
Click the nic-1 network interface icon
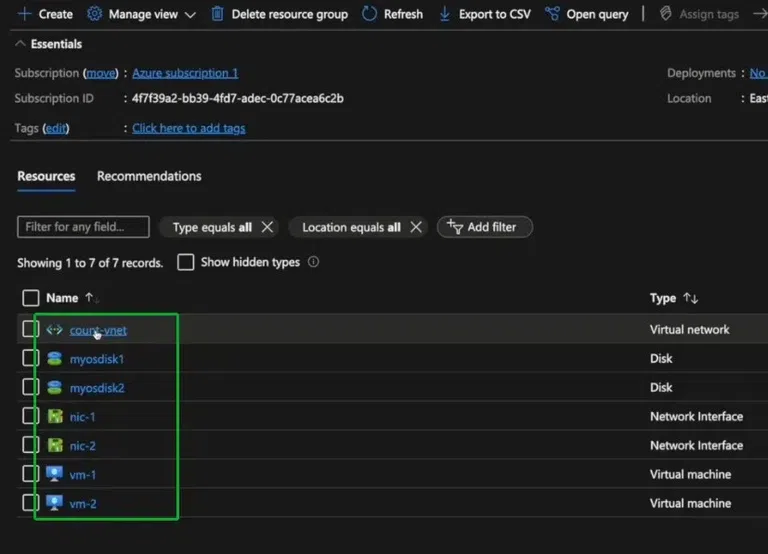pyautogui.click(x=55, y=416)
